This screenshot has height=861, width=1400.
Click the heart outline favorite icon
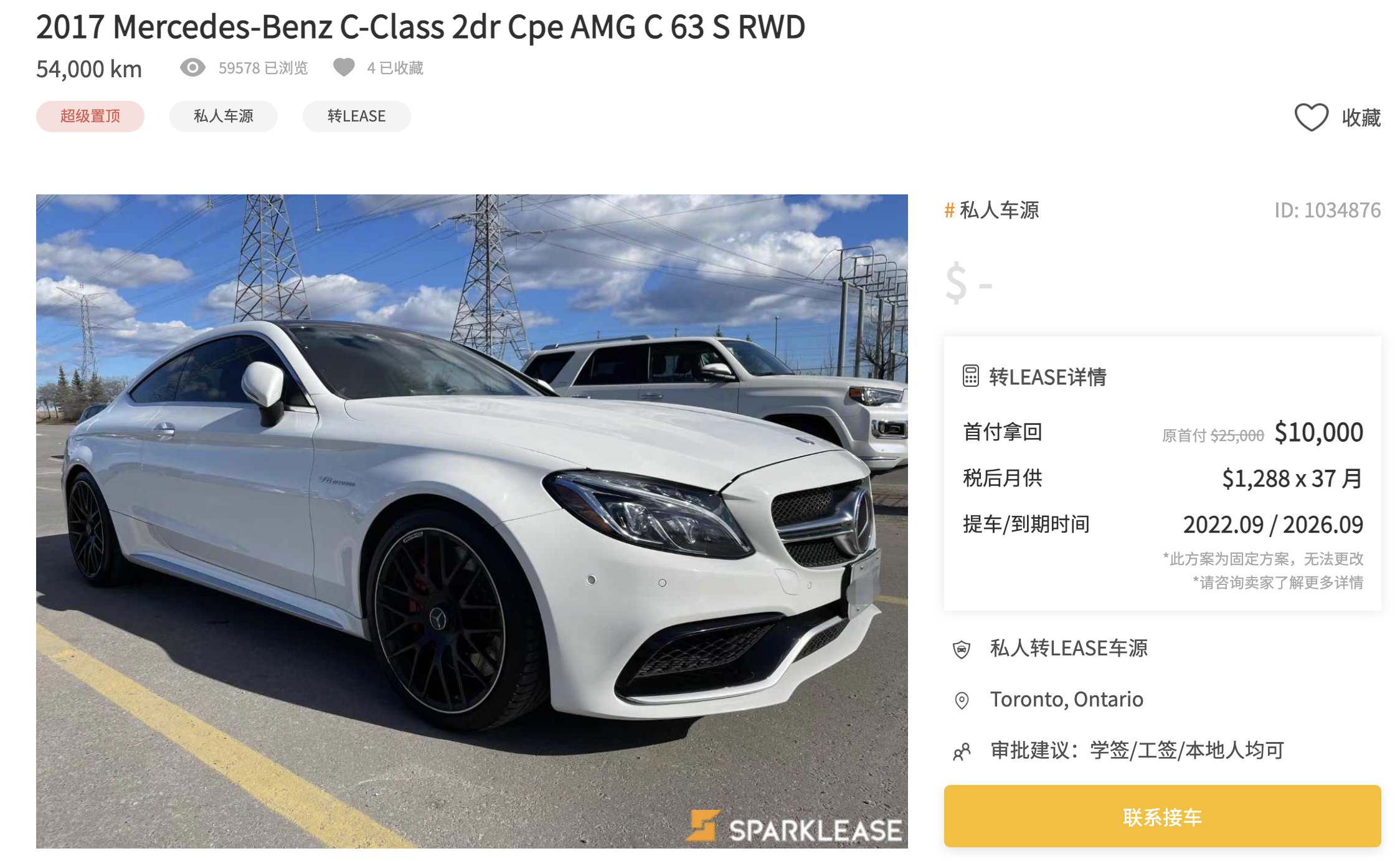click(x=1311, y=117)
